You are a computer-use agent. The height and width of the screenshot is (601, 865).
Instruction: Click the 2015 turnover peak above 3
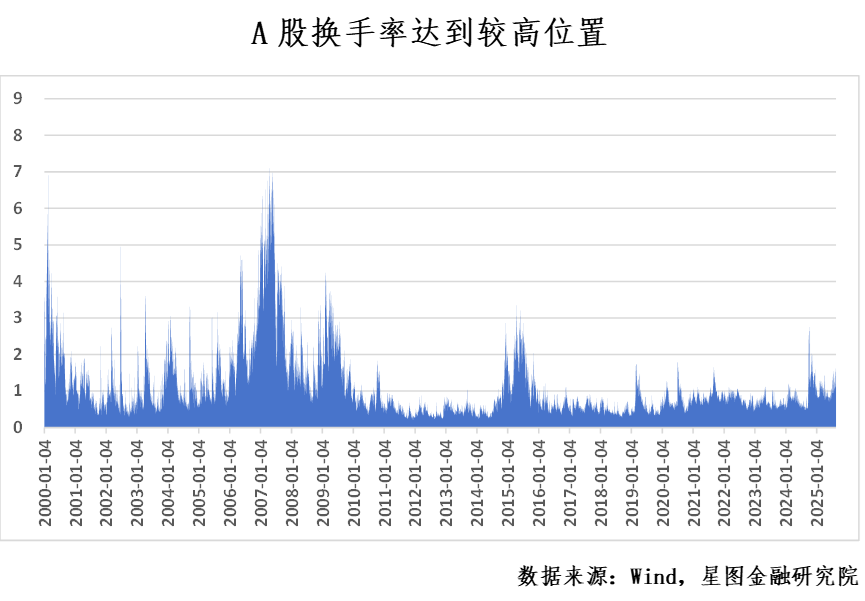point(517,307)
